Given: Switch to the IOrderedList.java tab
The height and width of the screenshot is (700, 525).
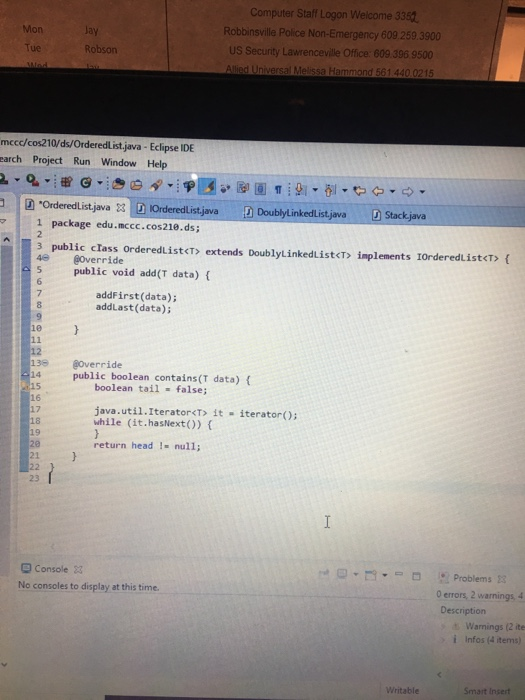Looking at the screenshot, I should [178, 209].
